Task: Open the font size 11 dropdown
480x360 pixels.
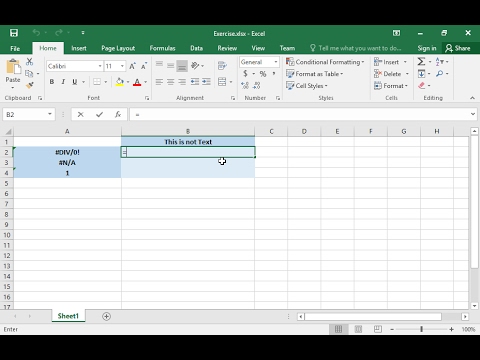Action: (122, 66)
